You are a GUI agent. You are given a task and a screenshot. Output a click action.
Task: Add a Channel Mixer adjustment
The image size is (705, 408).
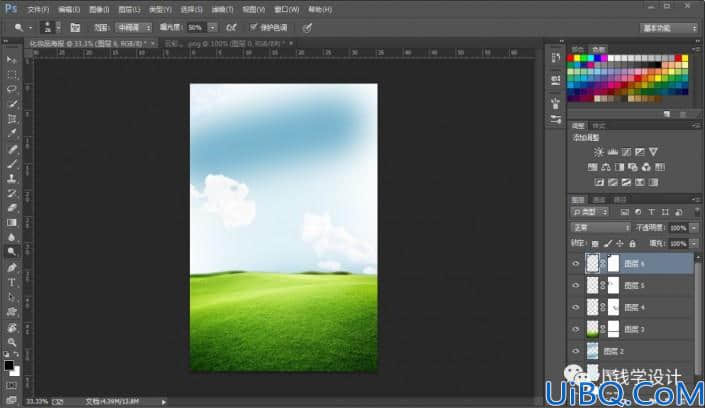point(646,167)
